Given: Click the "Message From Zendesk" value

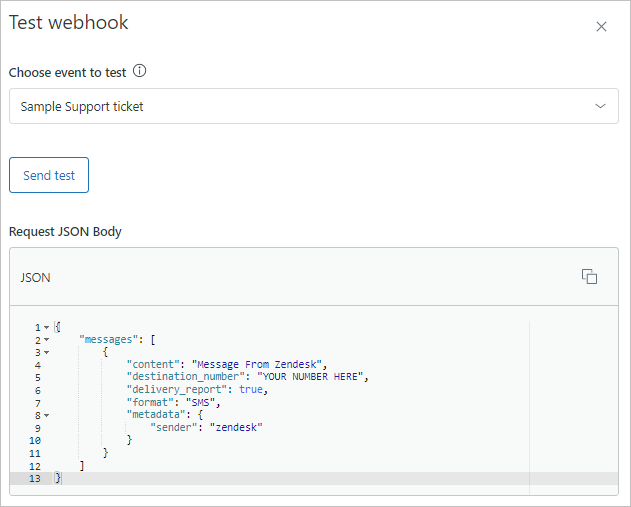Looking at the screenshot, I should pyautogui.click(x=257, y=365).
